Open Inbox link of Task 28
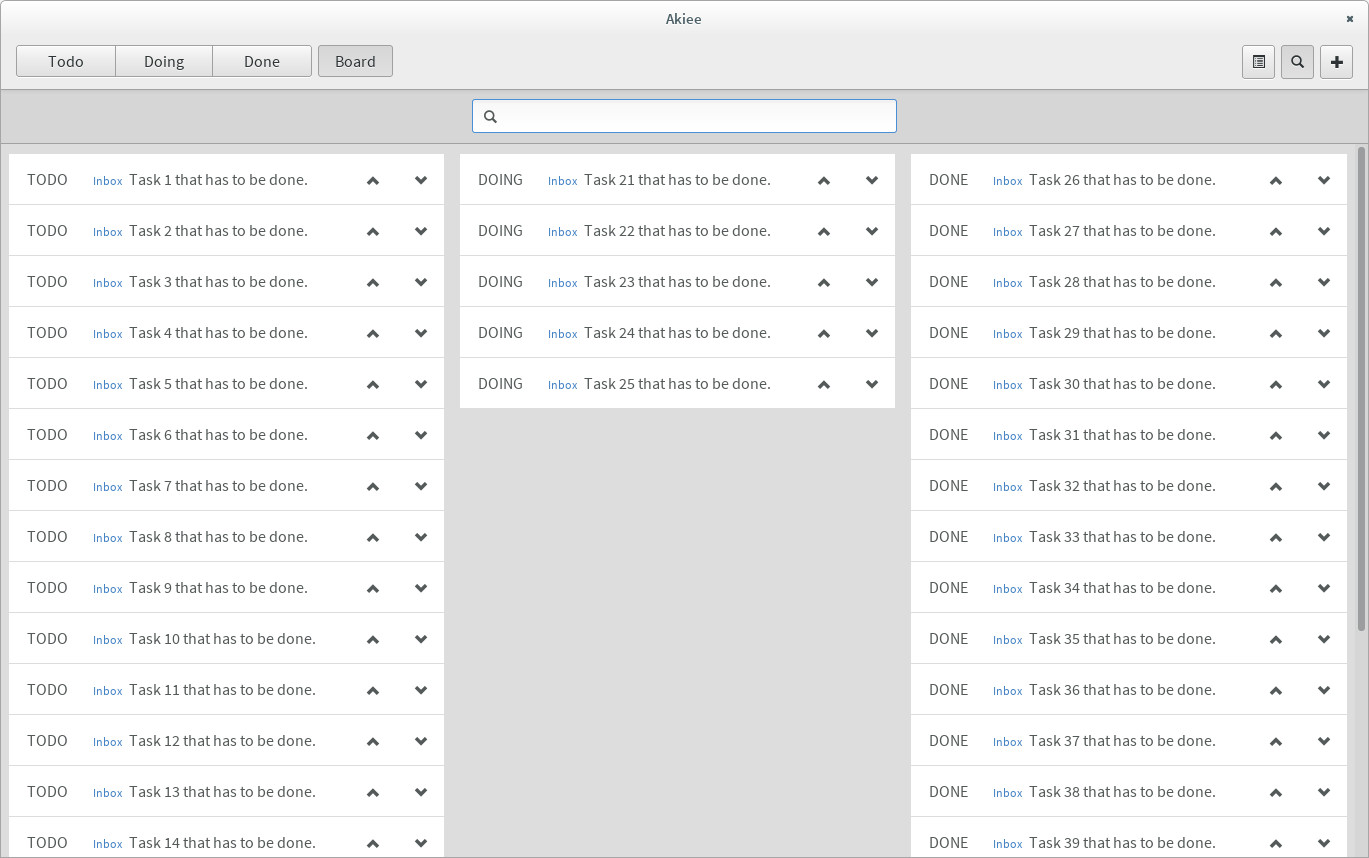The height and width of the screenshot is (858, 1369). (1008, 283)
